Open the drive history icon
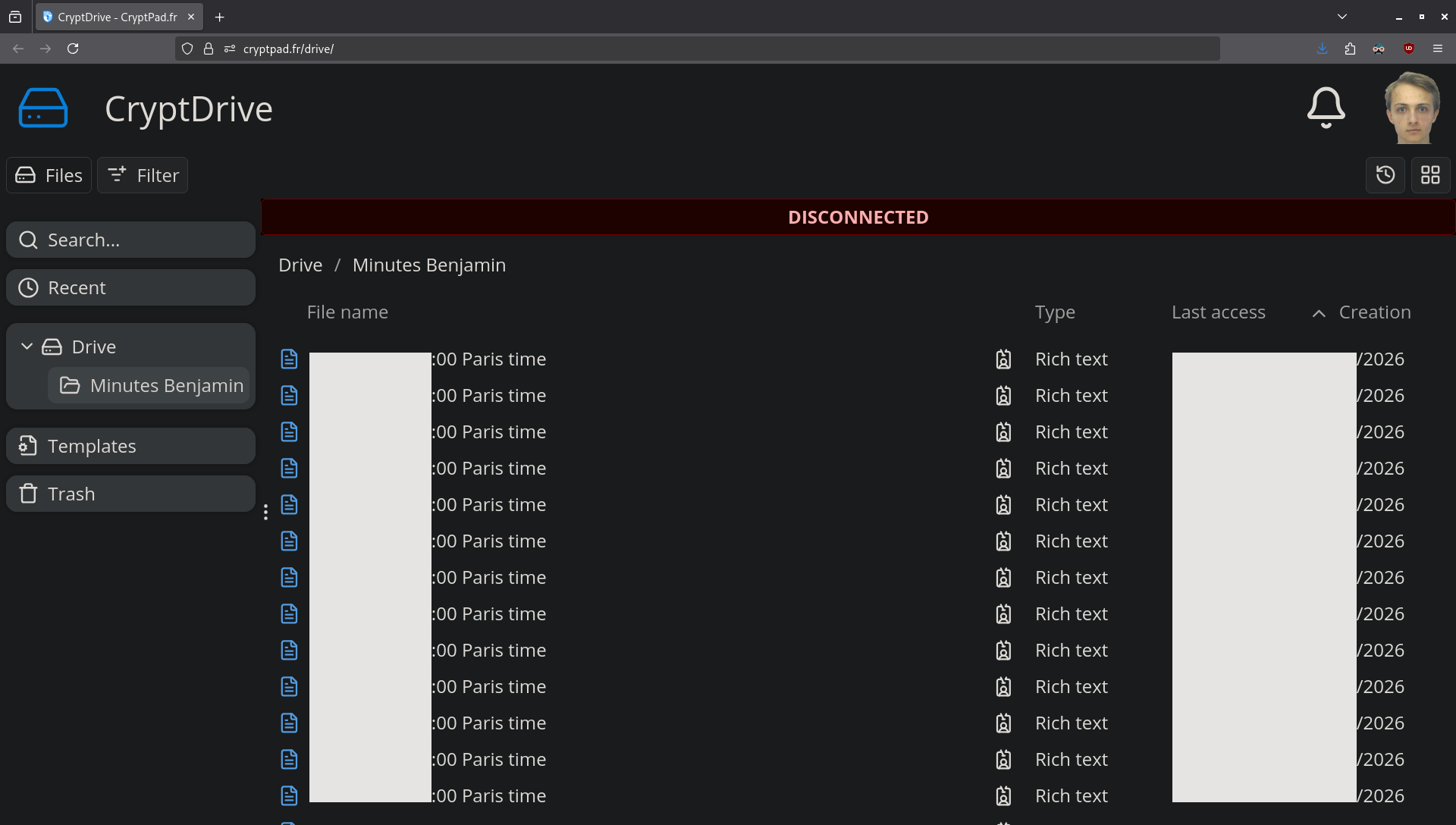Screen dimensions: 1456x825 pyautogui.click(x=1385, y=175)
